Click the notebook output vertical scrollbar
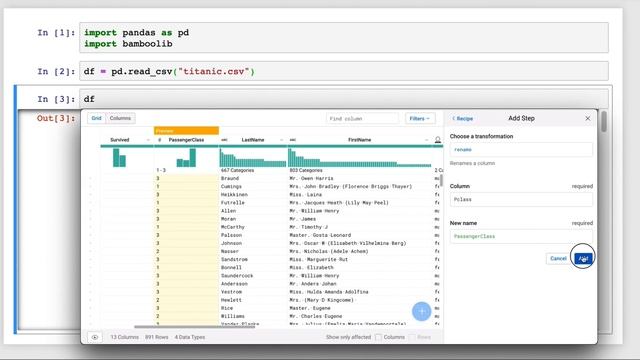The height and width of the screenshot is (360, 640). [x=604, y=122]
